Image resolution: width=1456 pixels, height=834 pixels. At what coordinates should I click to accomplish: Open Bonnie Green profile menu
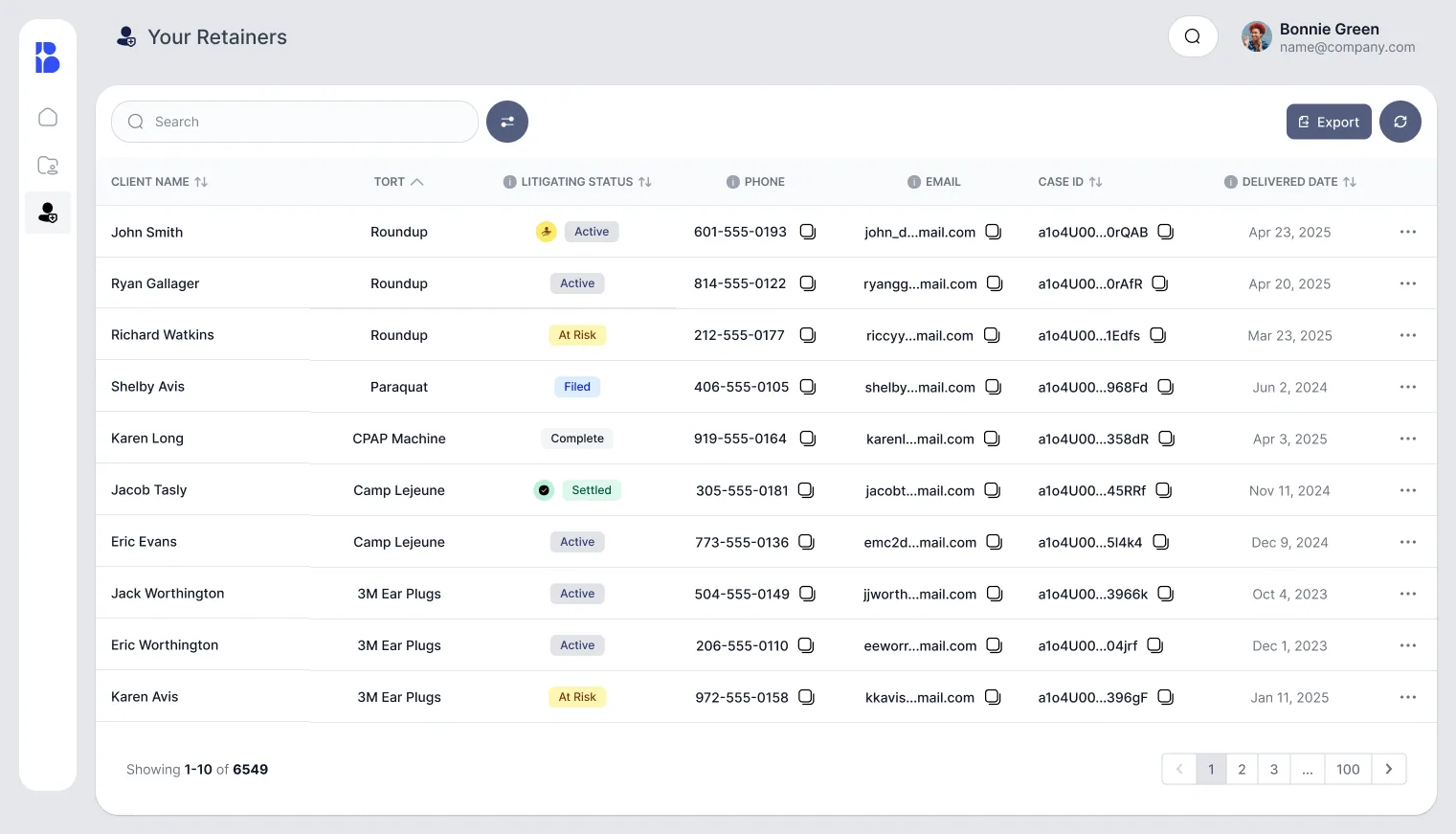[x=1329, y=37]
